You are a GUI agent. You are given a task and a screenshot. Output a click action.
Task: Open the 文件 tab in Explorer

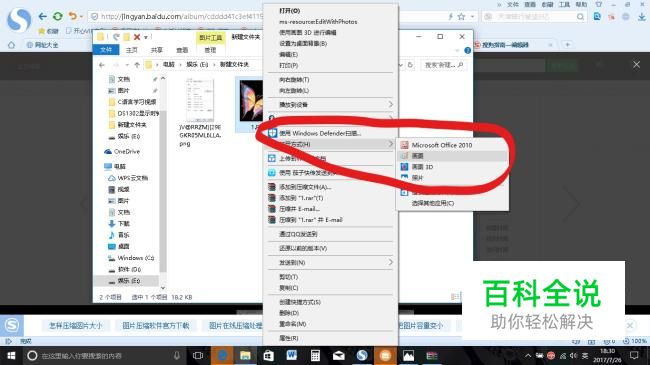point(106,50)
